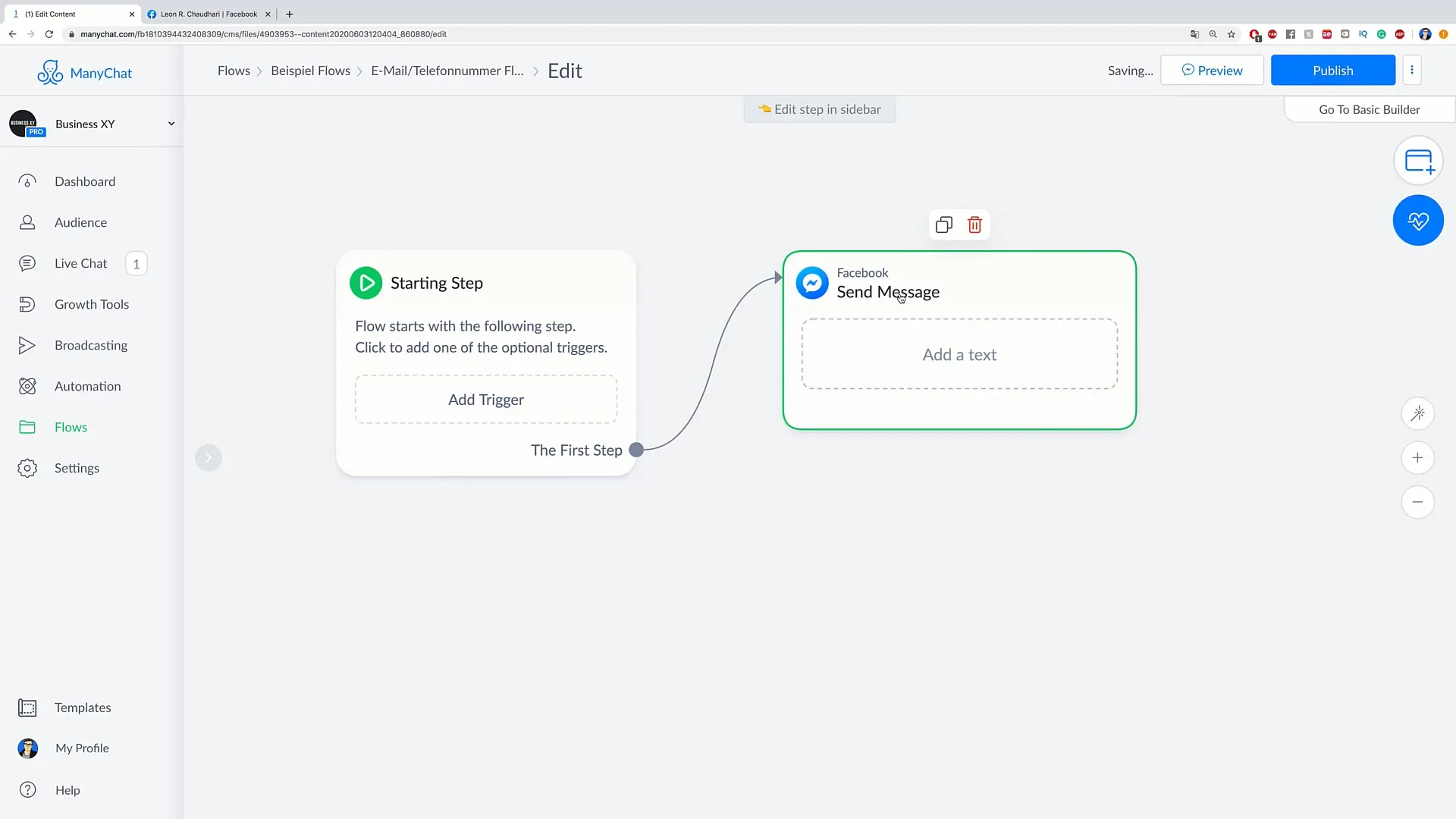This screenshot has width=1456, height=819.
Task: Open Settings from sidebar menu
Action: tap(77, 468)
